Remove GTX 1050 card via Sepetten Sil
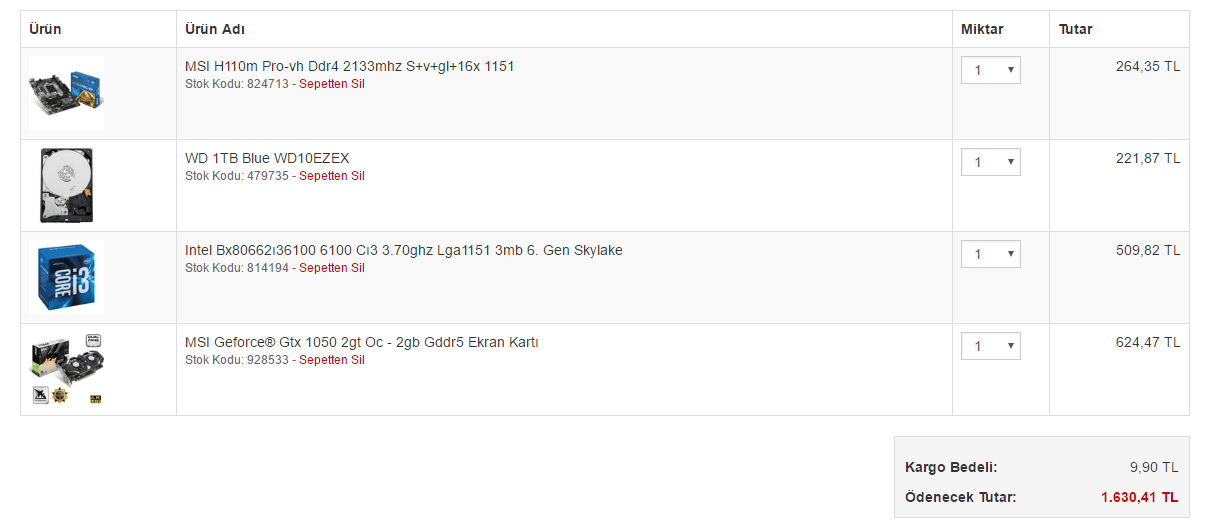Viewport: 1206px width, 528px height. click(x=332, y=360)
